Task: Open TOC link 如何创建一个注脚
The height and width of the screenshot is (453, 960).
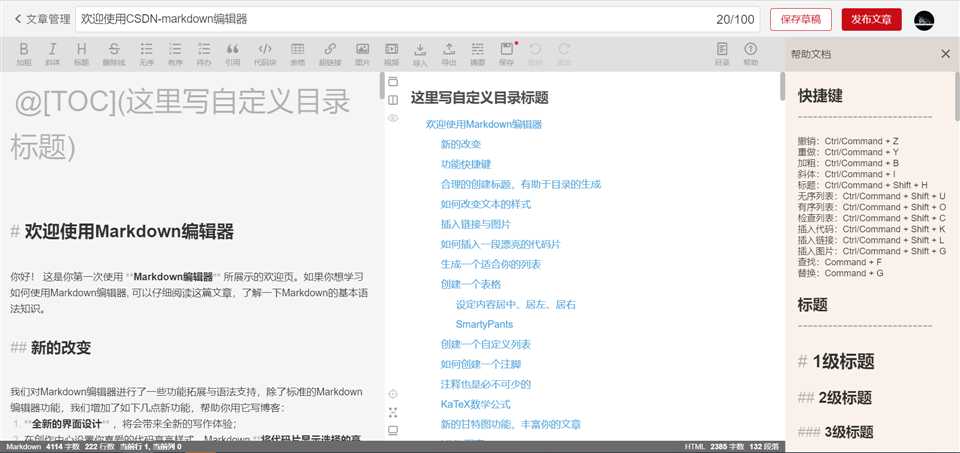Action: point(481,364)
